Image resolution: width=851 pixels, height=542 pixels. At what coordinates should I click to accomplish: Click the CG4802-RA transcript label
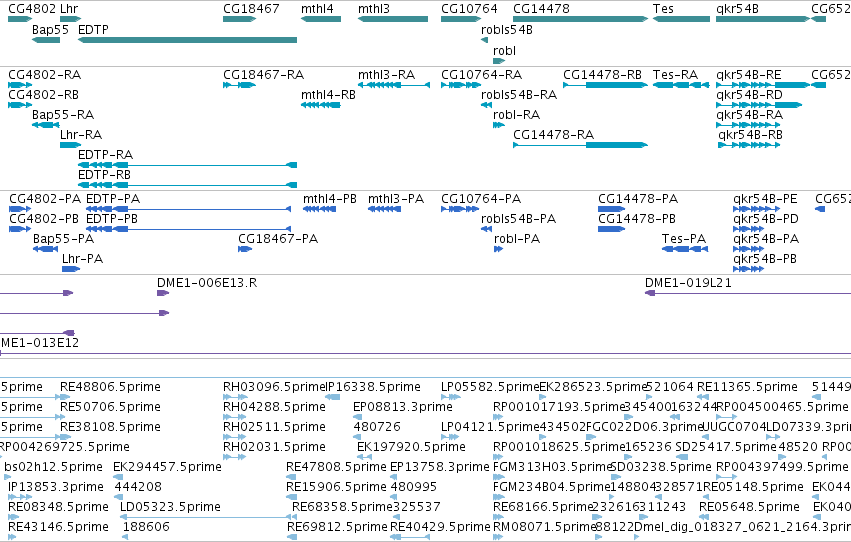45,74
